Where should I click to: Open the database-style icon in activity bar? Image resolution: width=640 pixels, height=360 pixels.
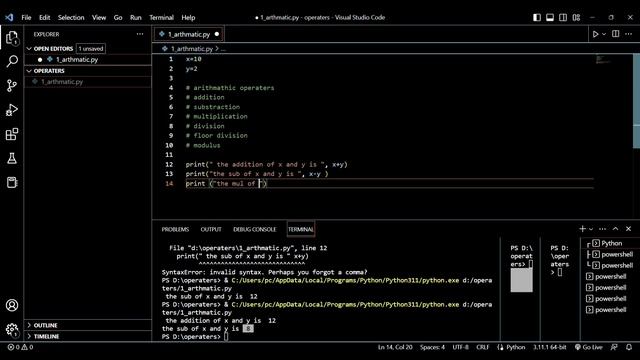(12, 182)
